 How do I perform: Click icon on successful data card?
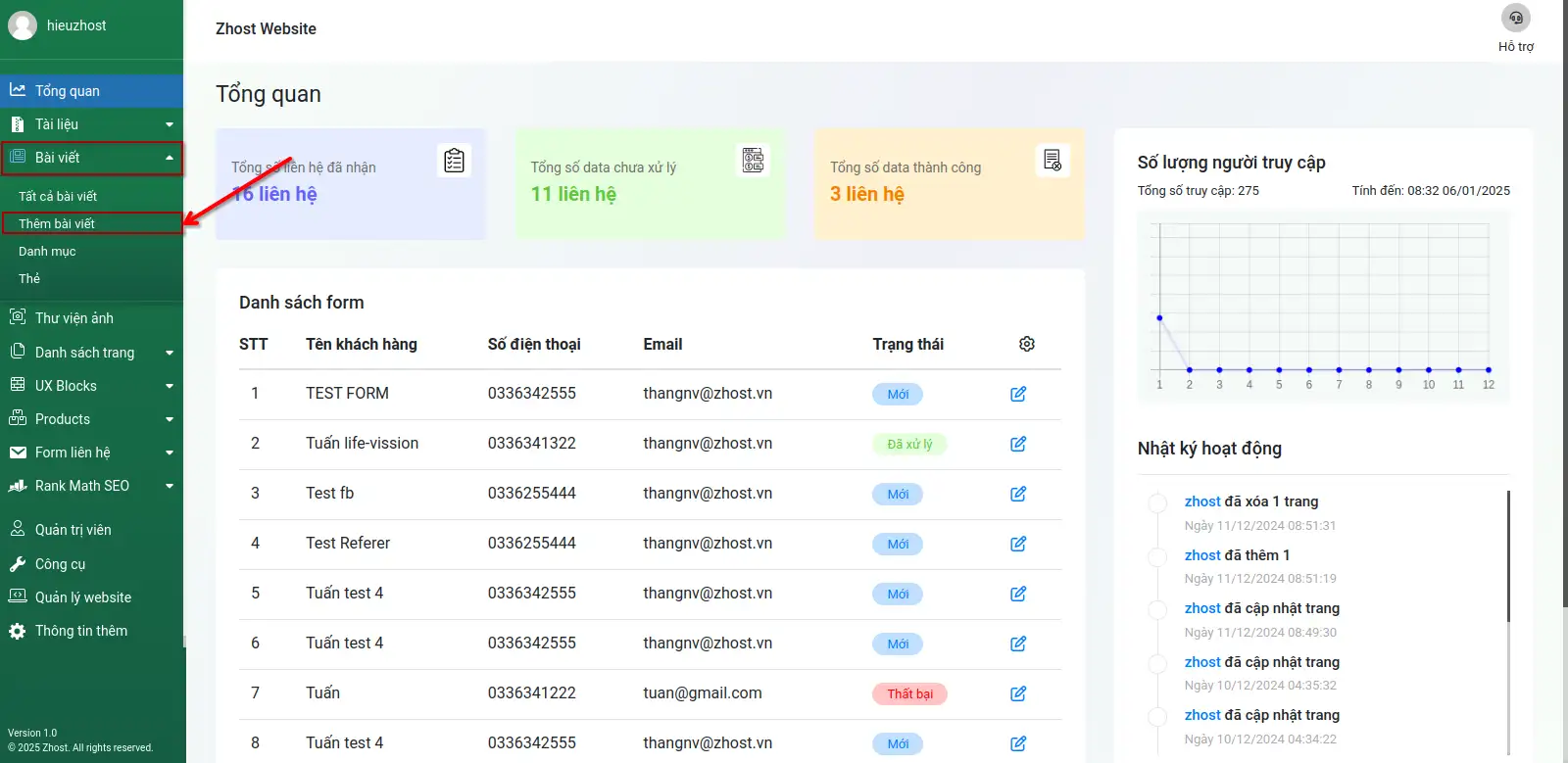1053,161
